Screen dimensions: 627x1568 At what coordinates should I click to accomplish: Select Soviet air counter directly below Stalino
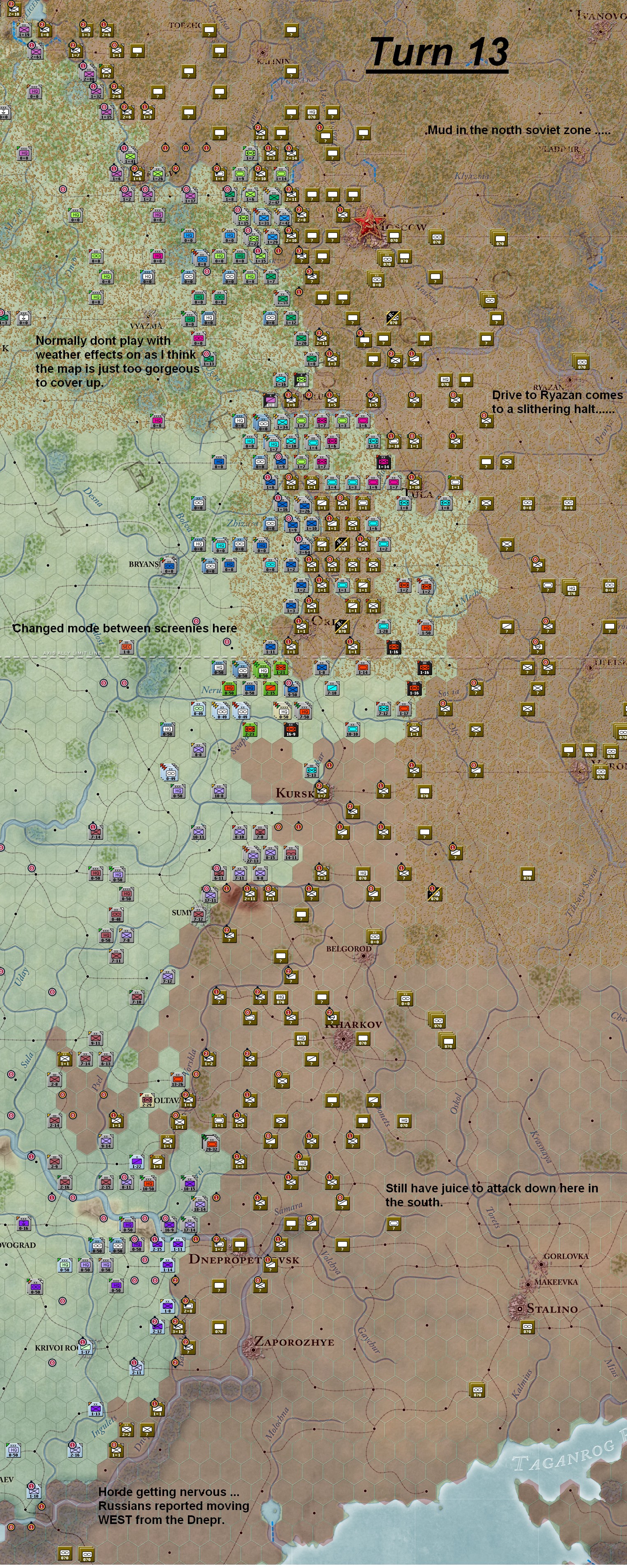coord(527,1328)
